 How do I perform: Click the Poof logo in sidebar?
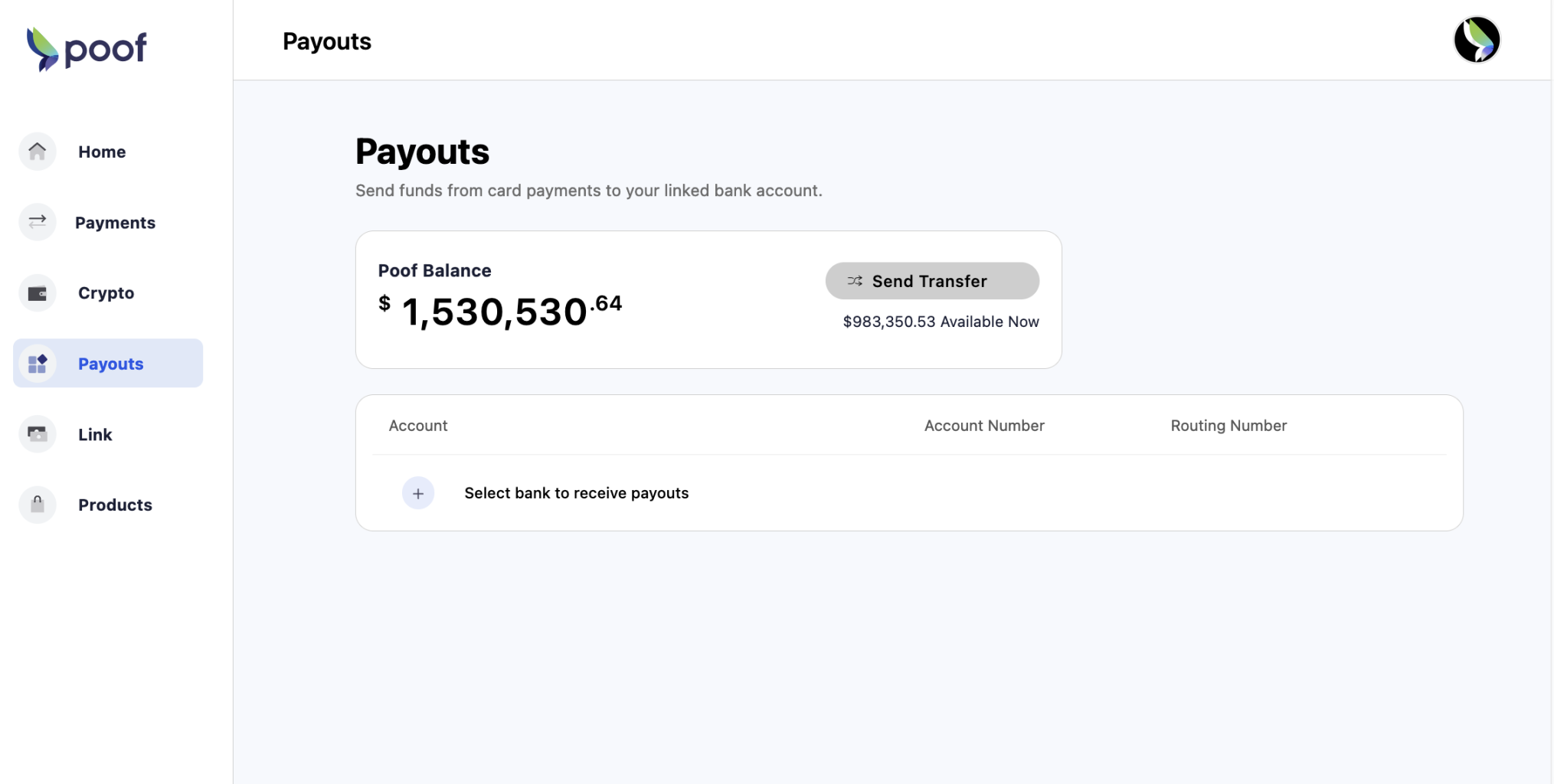coord(87,49)
